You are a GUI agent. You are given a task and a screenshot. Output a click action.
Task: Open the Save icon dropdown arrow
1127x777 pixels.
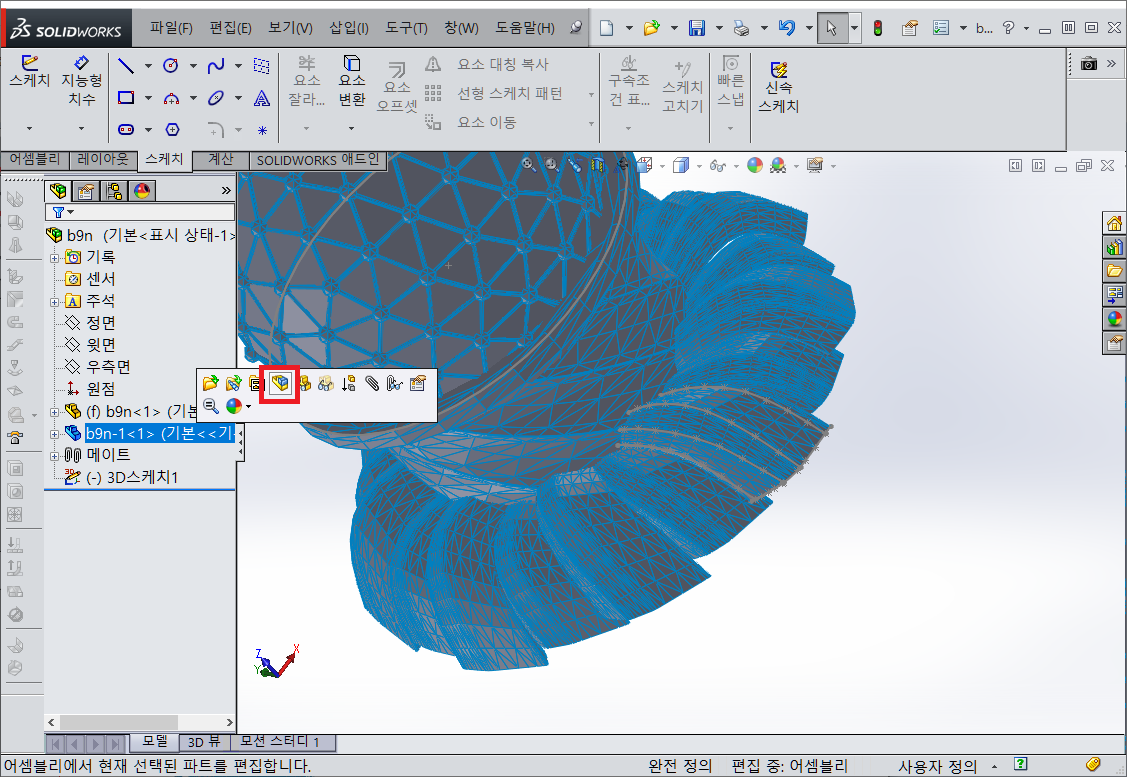coord(719,28)
